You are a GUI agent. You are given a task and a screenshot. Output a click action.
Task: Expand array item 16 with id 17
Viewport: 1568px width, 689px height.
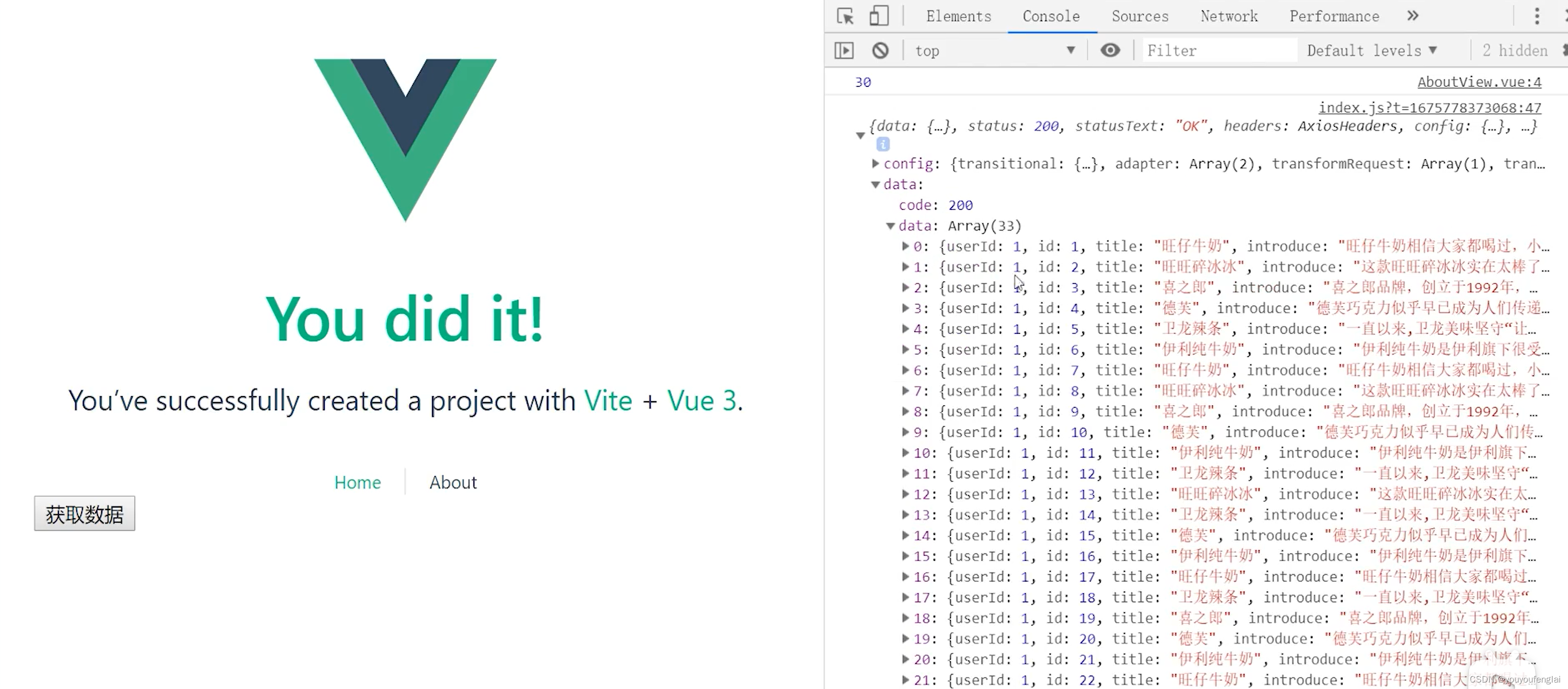[905, 576]
